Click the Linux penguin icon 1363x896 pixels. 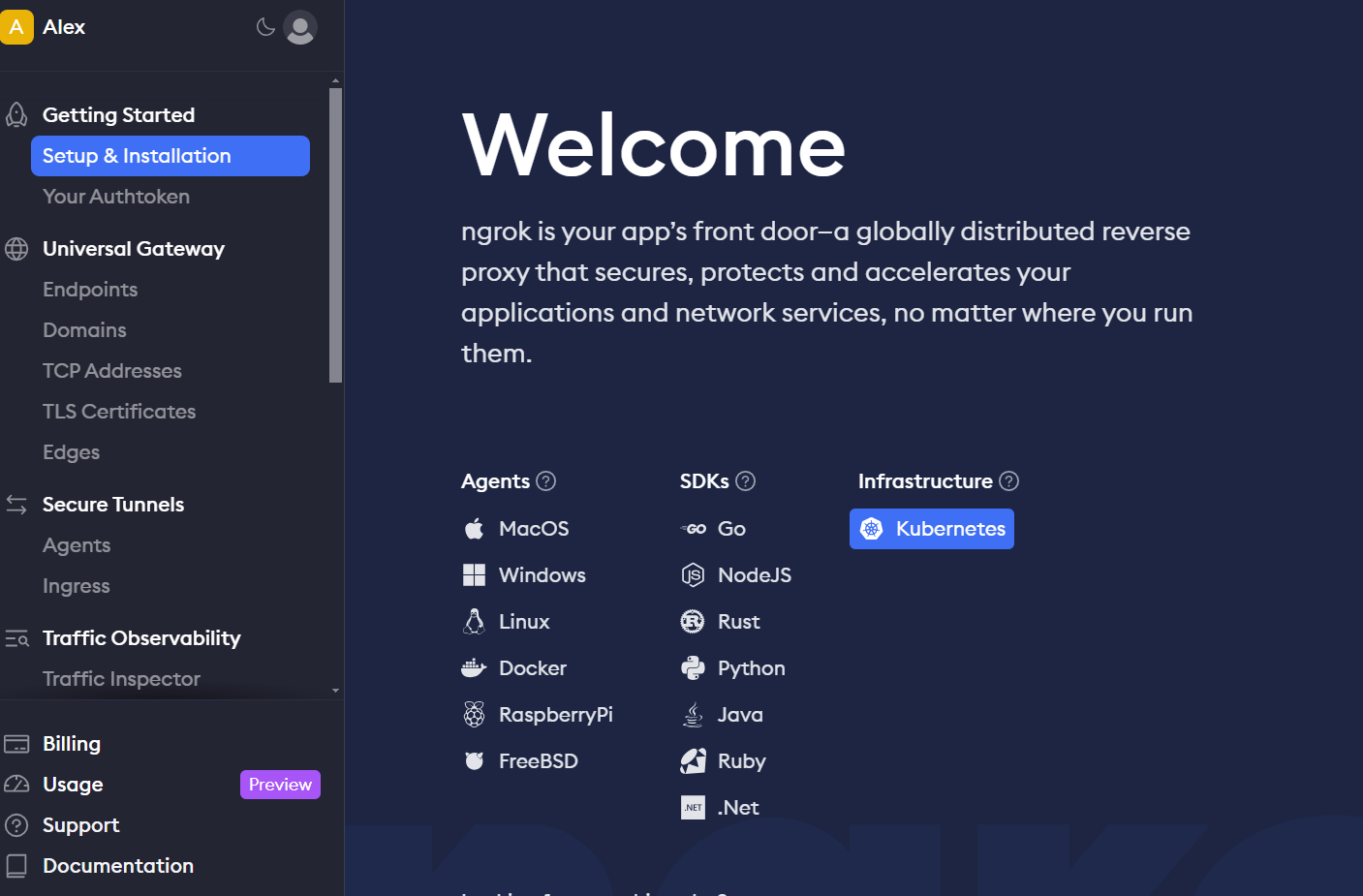pyautogui.click(x=474, y=622)
